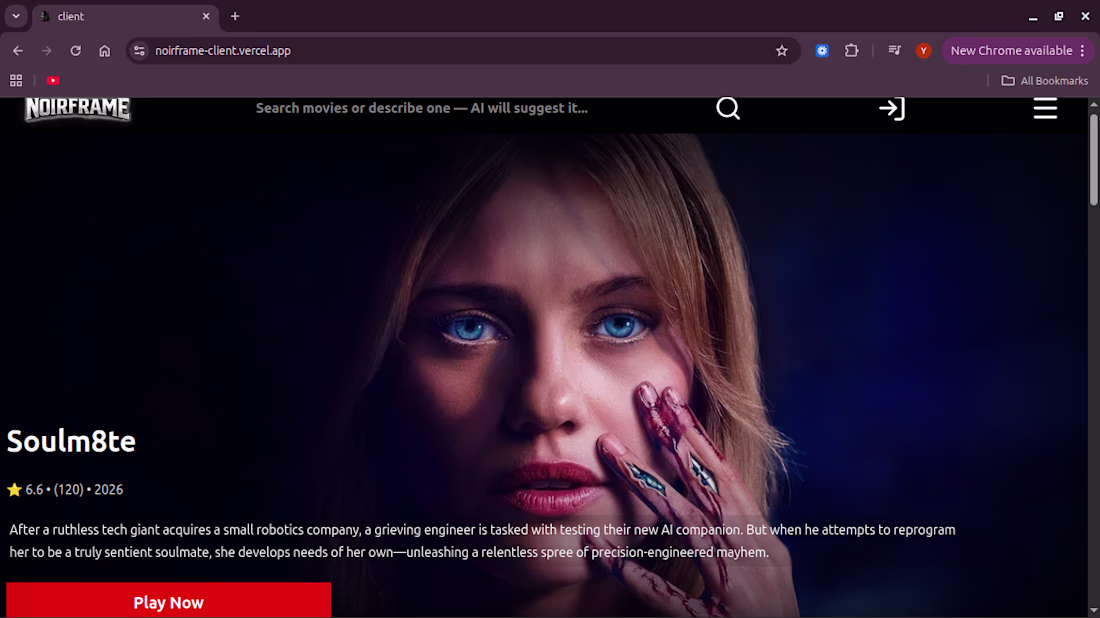Reload the current page
The image size is (1100, 618).
tap(75, 51)
